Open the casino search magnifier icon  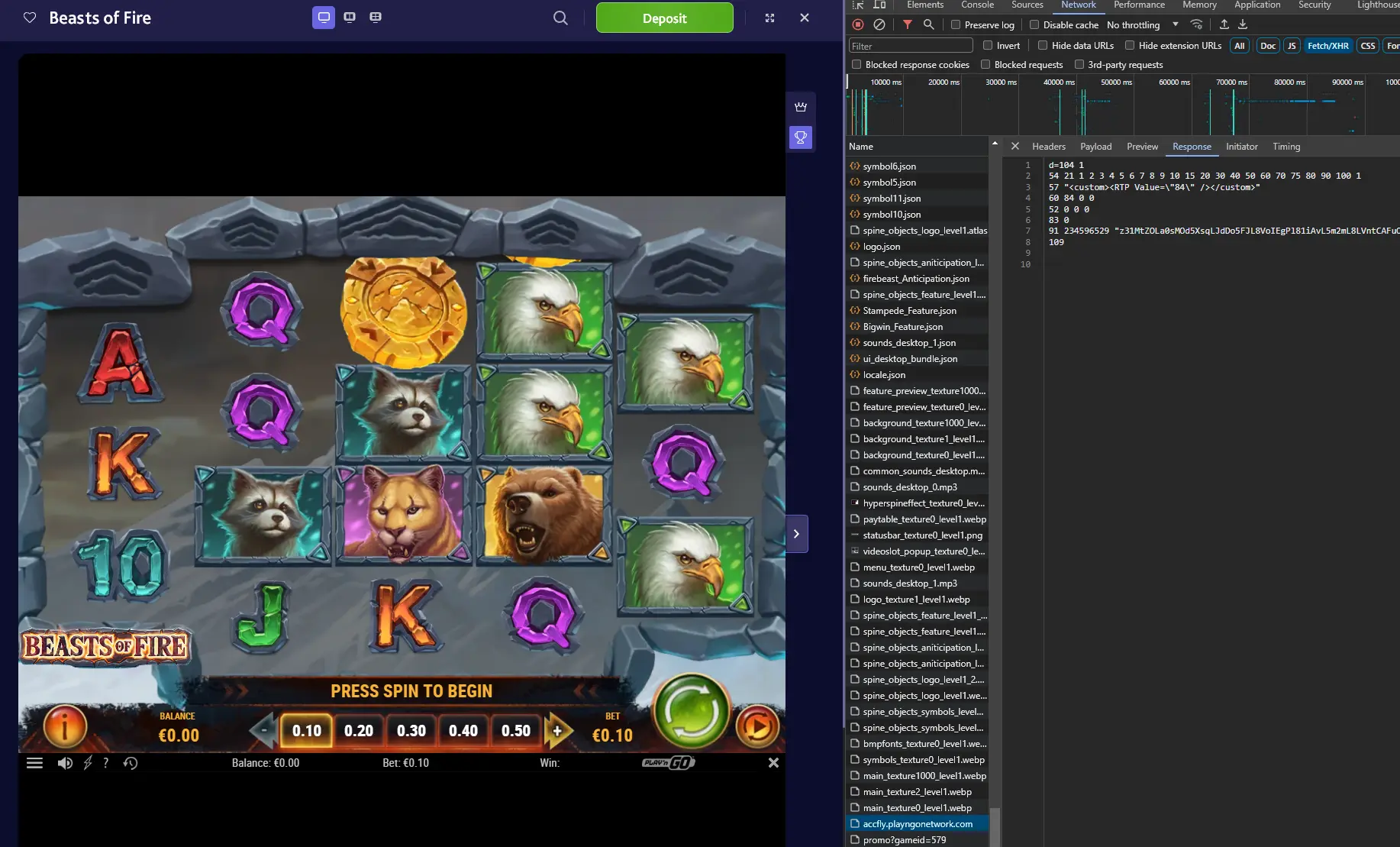[x=560, y=18]
